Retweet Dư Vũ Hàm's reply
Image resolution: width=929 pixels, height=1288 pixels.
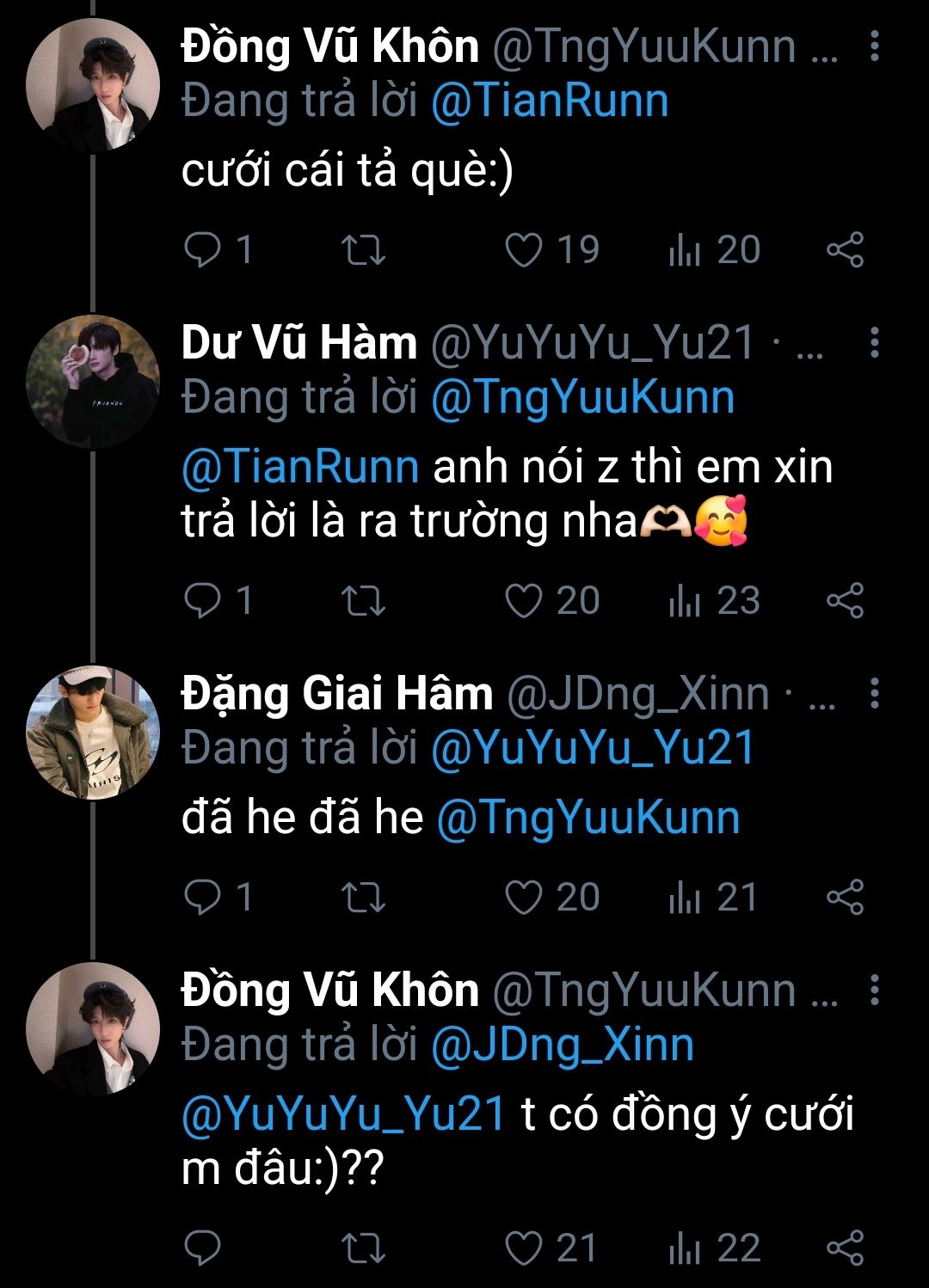[x=363, y=601]
